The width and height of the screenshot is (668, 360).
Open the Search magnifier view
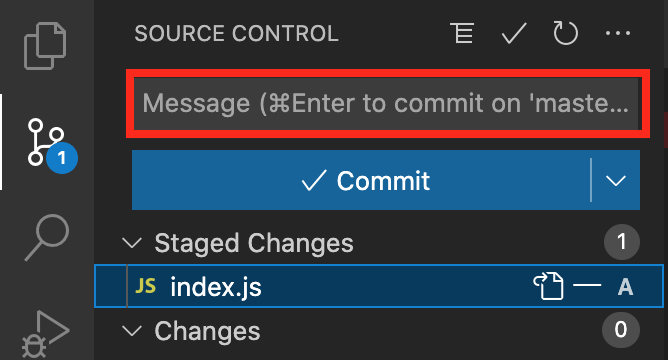pyautogui.click(x=47, y=237)
